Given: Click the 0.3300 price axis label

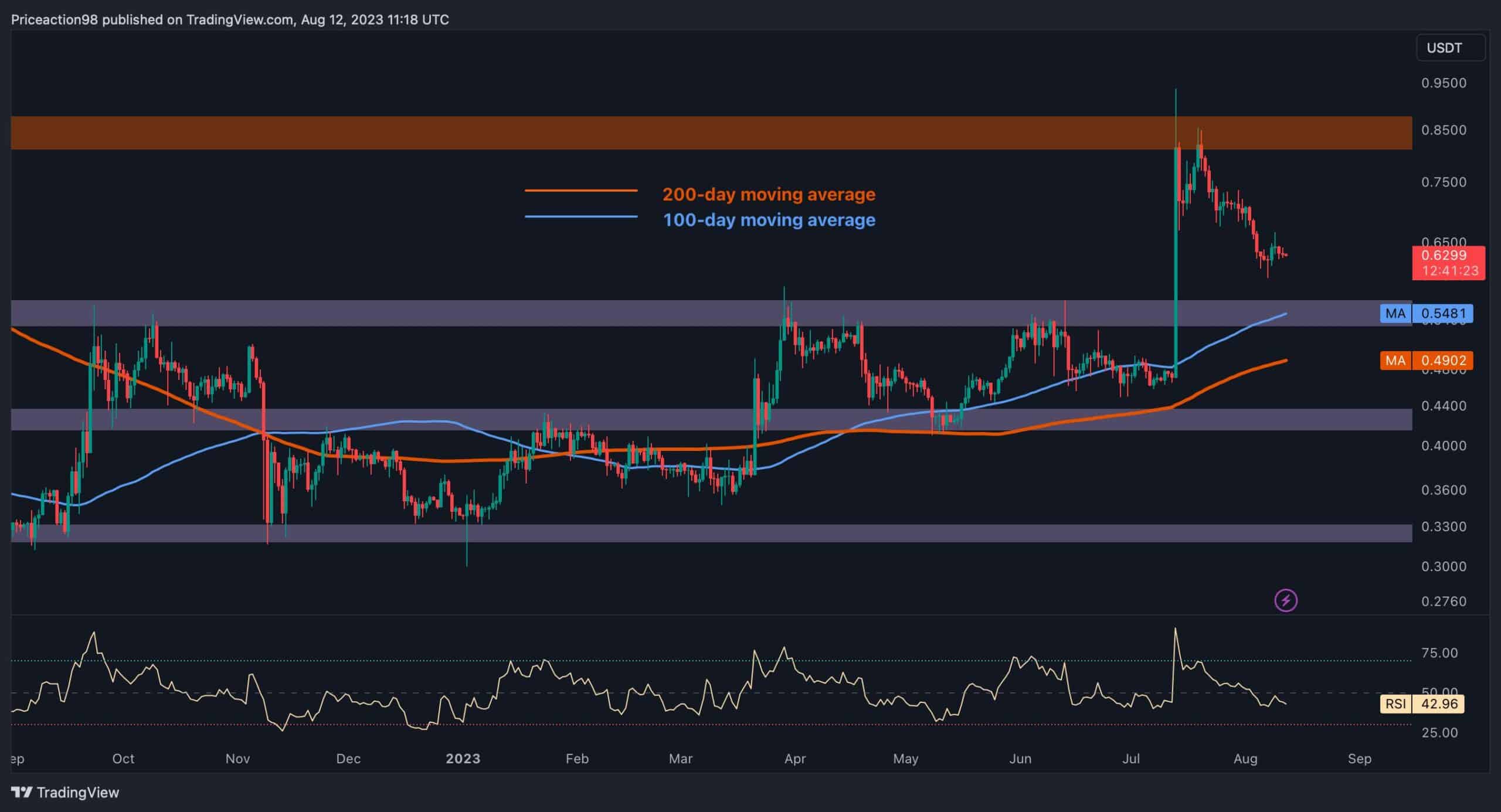Looking at the screenshot, I should point(1444,526).
